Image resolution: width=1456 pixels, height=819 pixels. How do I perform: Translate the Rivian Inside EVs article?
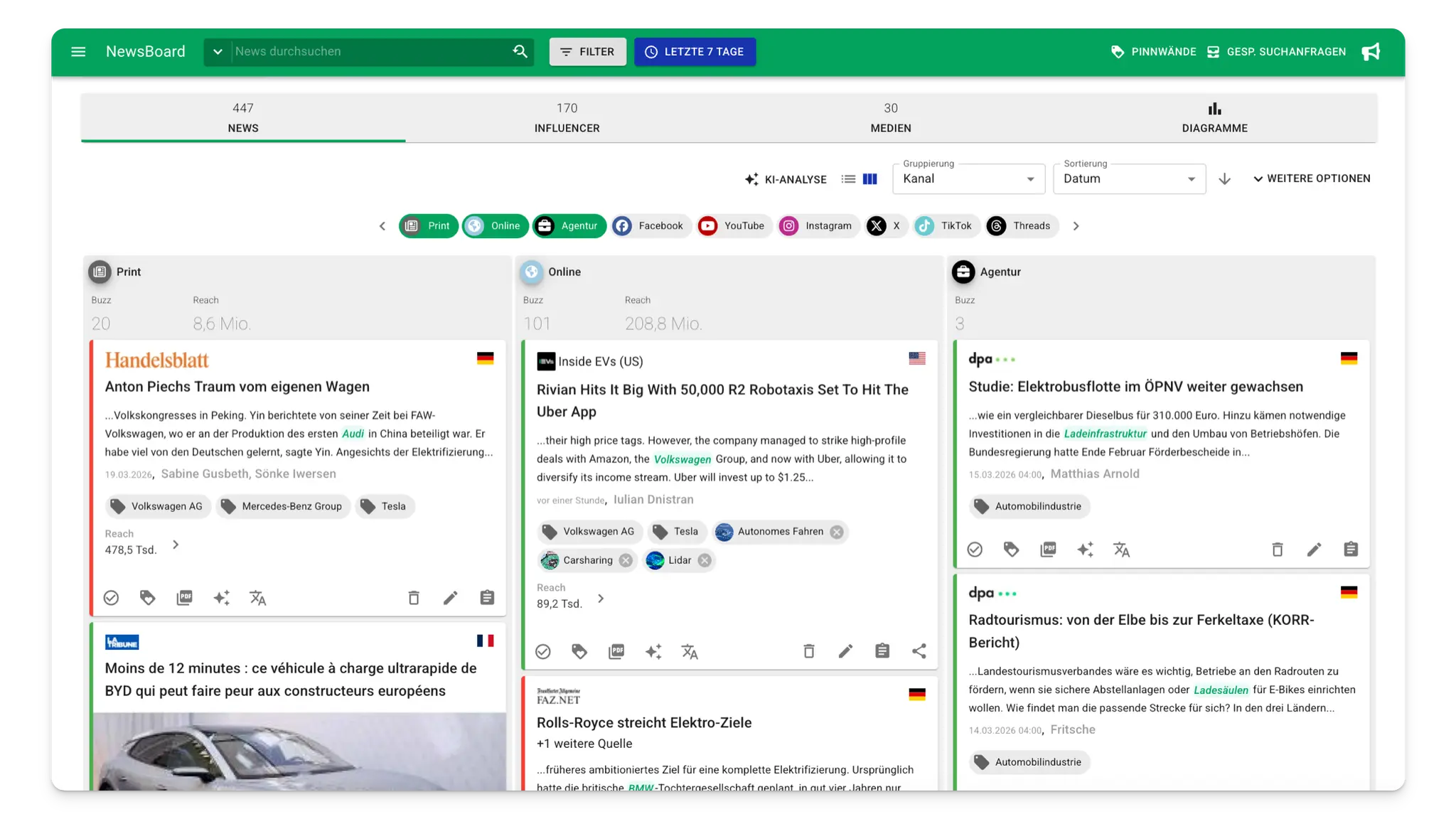click(690, 651)
